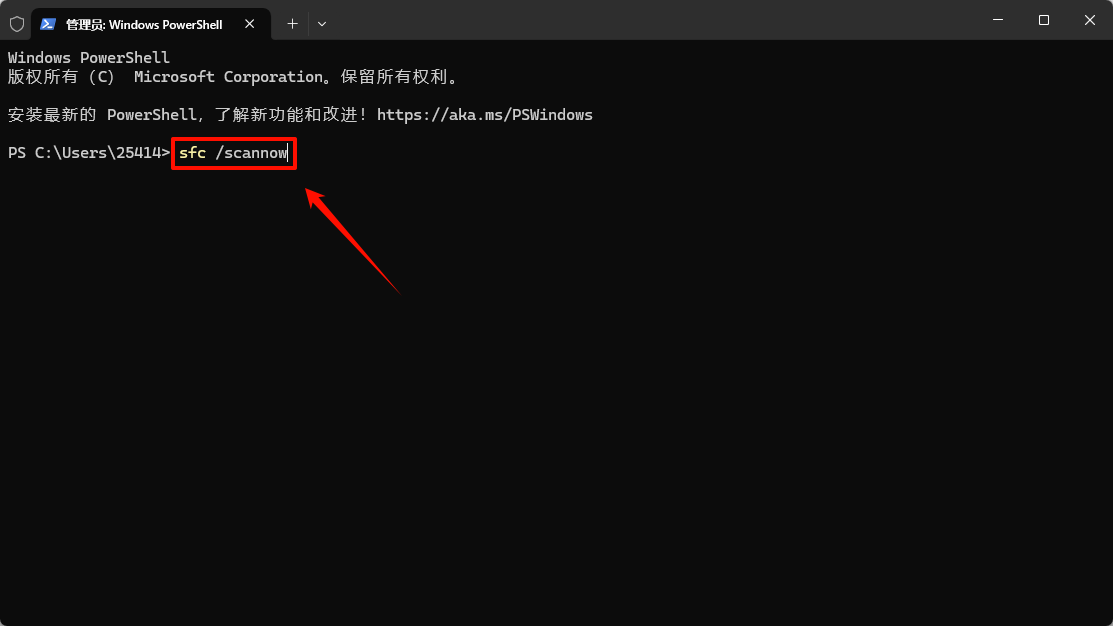Click the word sfc in the command
Screen dimensions: 1113x626
click(192, 153)
